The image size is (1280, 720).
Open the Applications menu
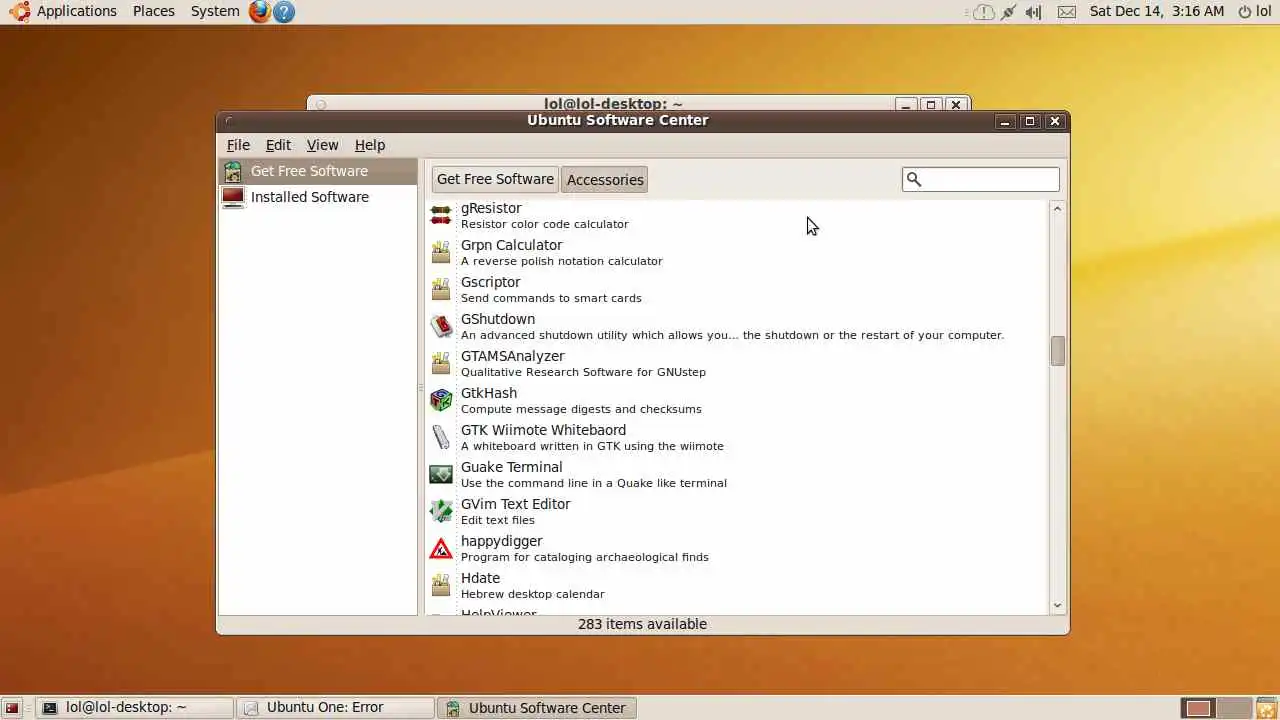[77, 11]
